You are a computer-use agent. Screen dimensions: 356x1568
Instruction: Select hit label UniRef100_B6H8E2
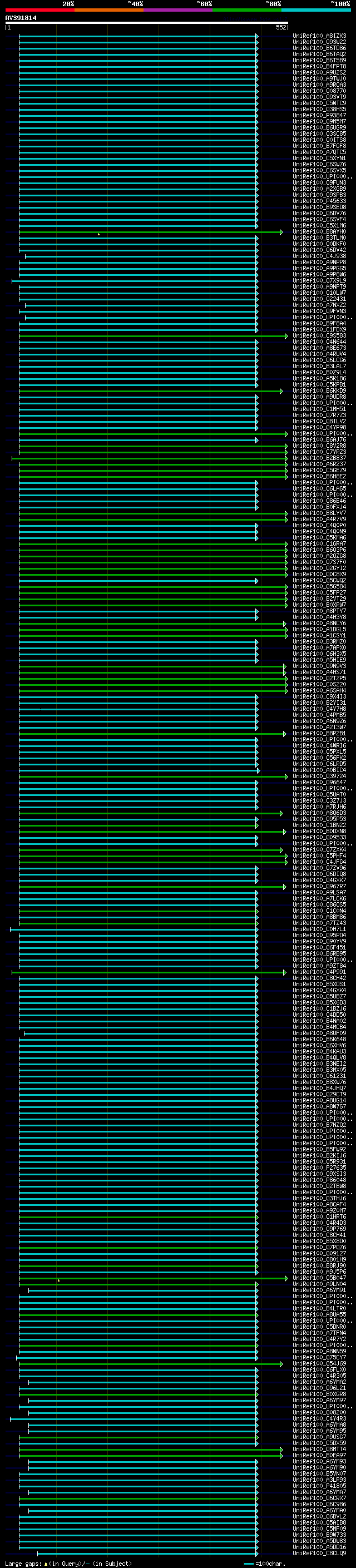[x=319, y=477]
